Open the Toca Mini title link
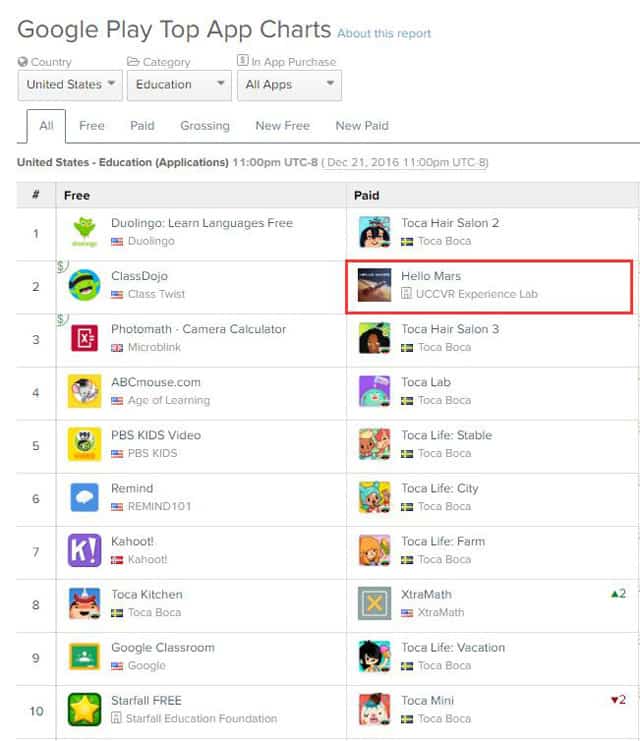640x741 pixels. click(427, 700)
